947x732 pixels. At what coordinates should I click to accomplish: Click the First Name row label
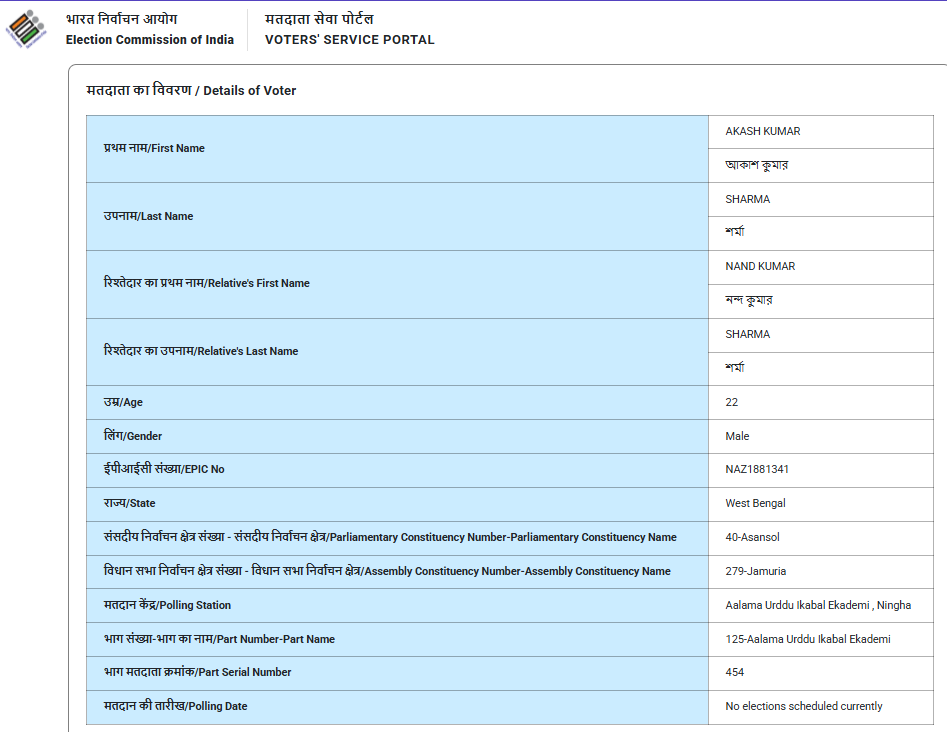(x=154, y=148)
